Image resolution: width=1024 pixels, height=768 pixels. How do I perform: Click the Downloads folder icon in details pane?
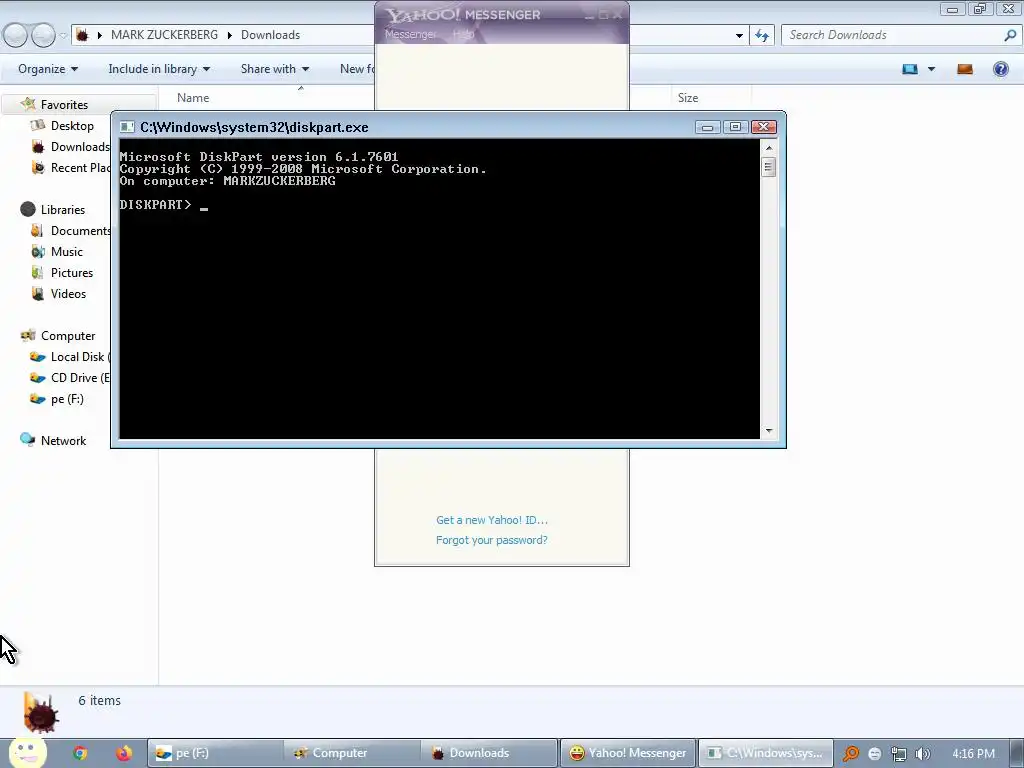point(41,713)
